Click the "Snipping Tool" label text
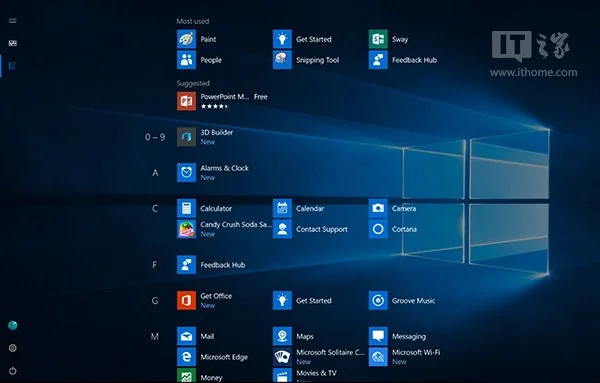Viewport: 600px width, 383px height. (318, 60)
